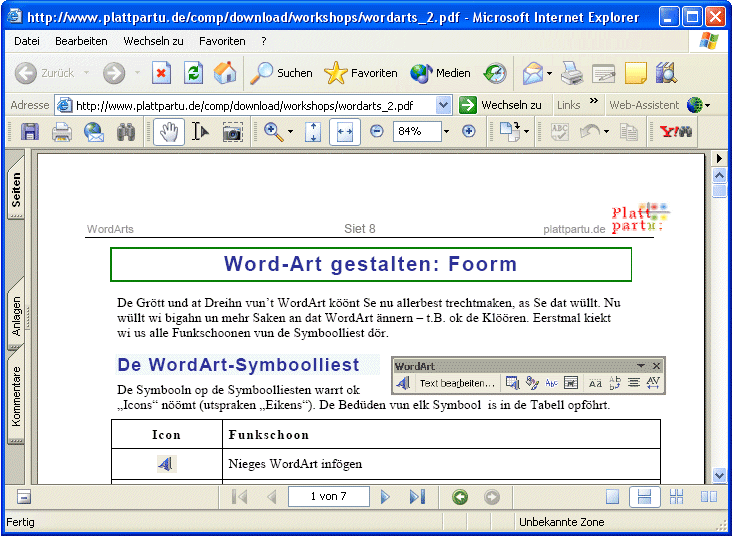Click the Suchen search button
Image resolution: width=732 pixels, height=536 pixels.
pos(282,73)
